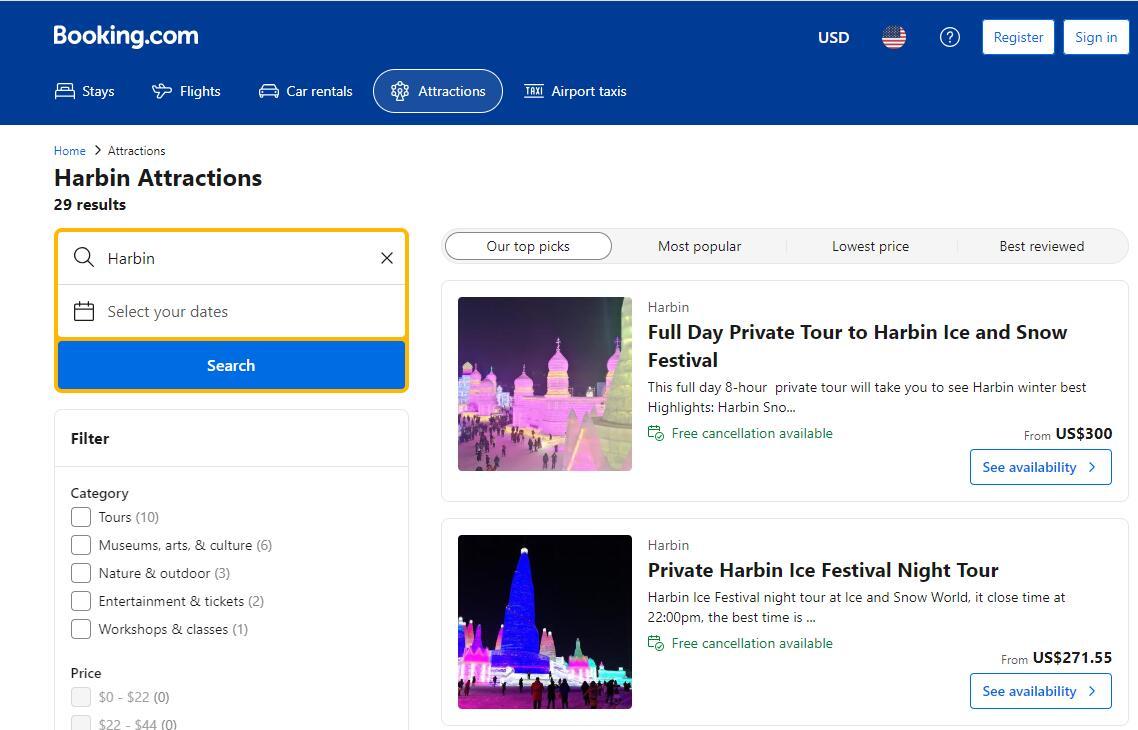This screenshot has width=1138, height=730.
Task: Open Stays section from navigation
Action: (85, 91)
